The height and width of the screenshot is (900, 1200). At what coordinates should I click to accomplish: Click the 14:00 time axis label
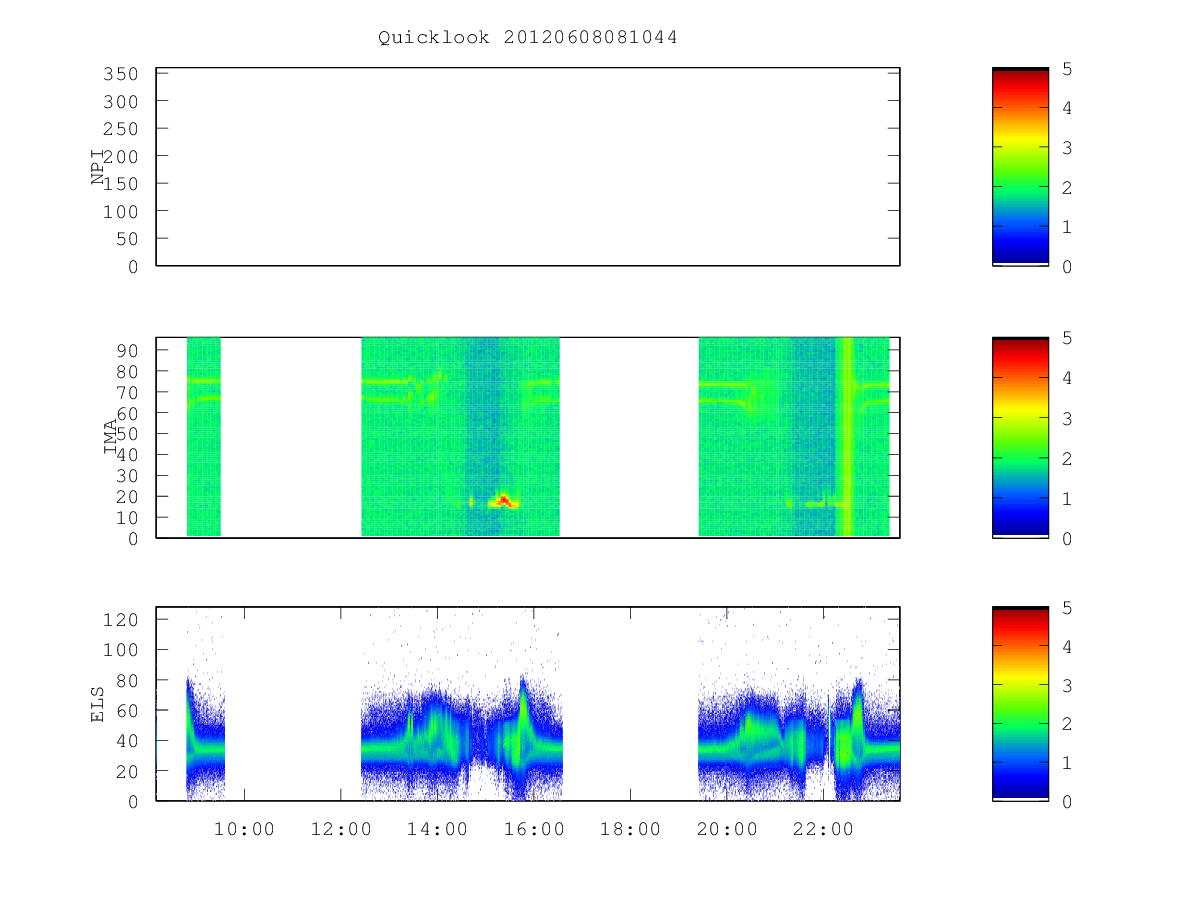point(438,829)
